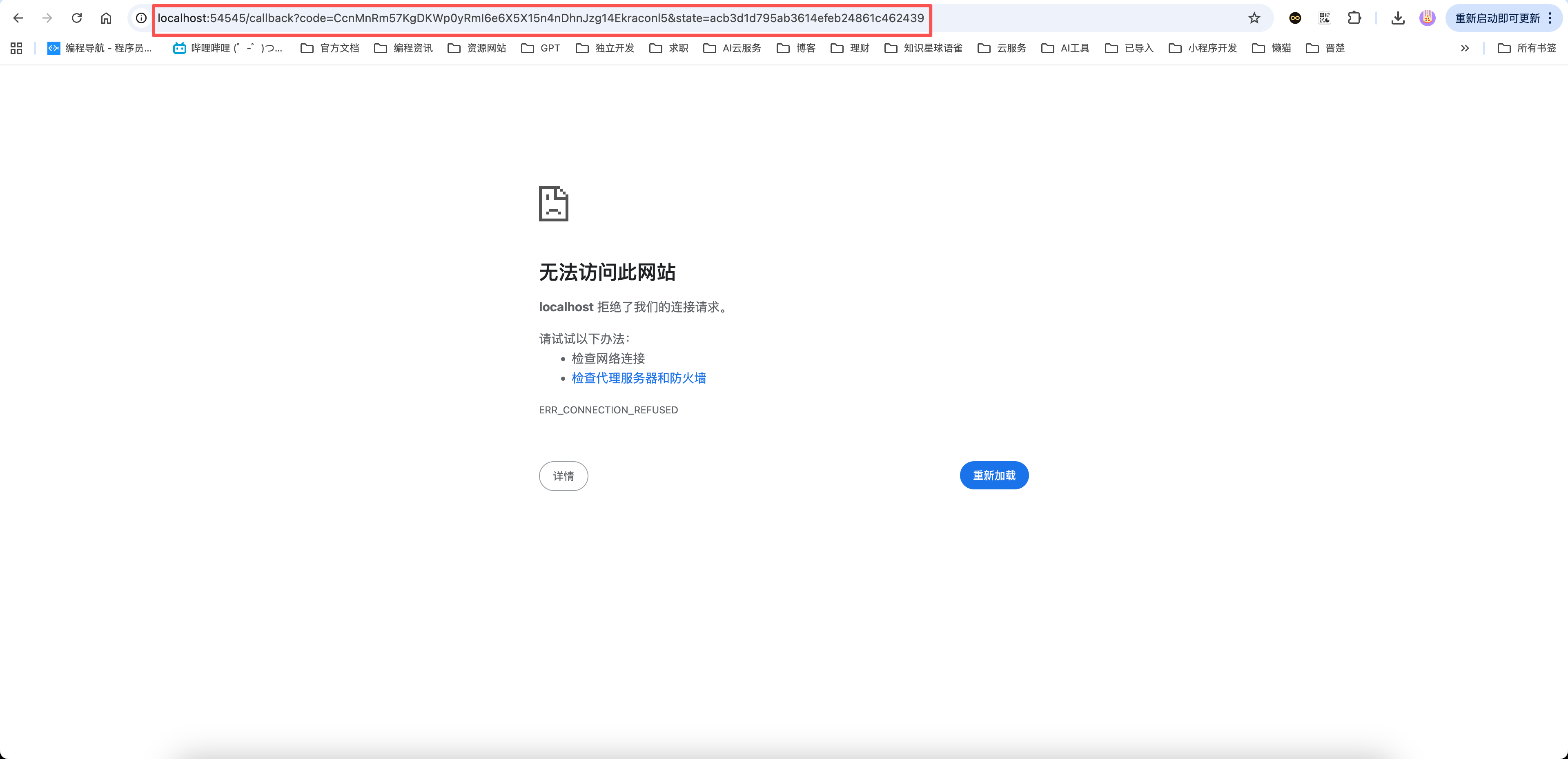The height and width of the screenshot is (759, 1568).
Task: Click the localhost callback URL address bar
Action: [x=541, y=18]
